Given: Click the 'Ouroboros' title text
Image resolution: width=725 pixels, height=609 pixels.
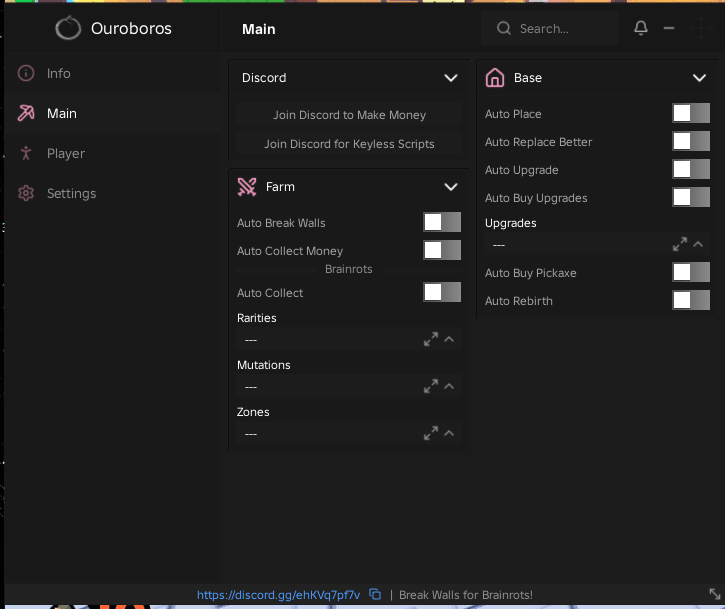Looking at the screenshot, I should [131, 28].
